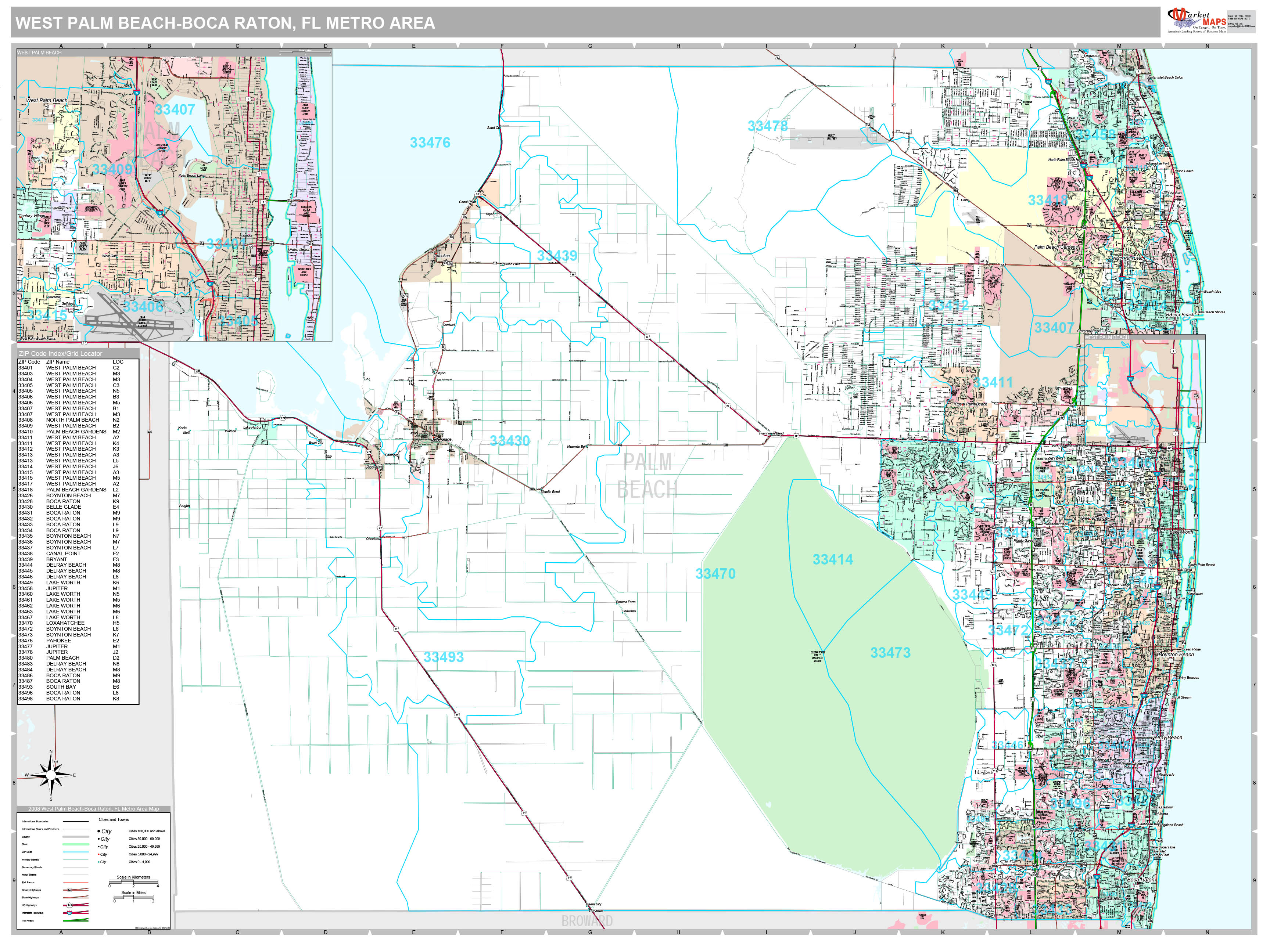The width and height of the screenshot is (1270, 952).
Task: Click the Scale in Miles bar
Action: tap(134, 898)
